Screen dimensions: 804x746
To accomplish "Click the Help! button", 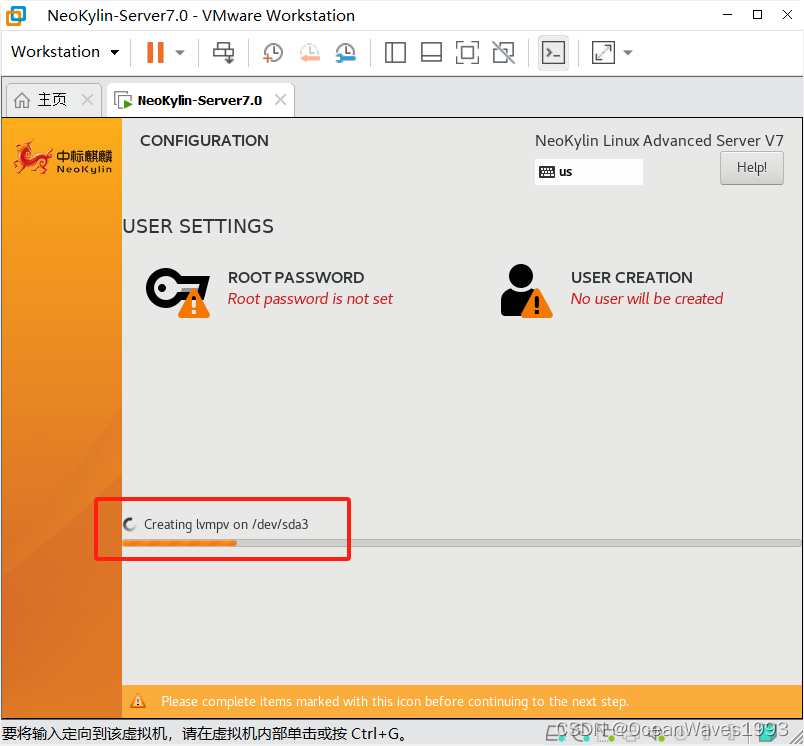I will 752,168.
